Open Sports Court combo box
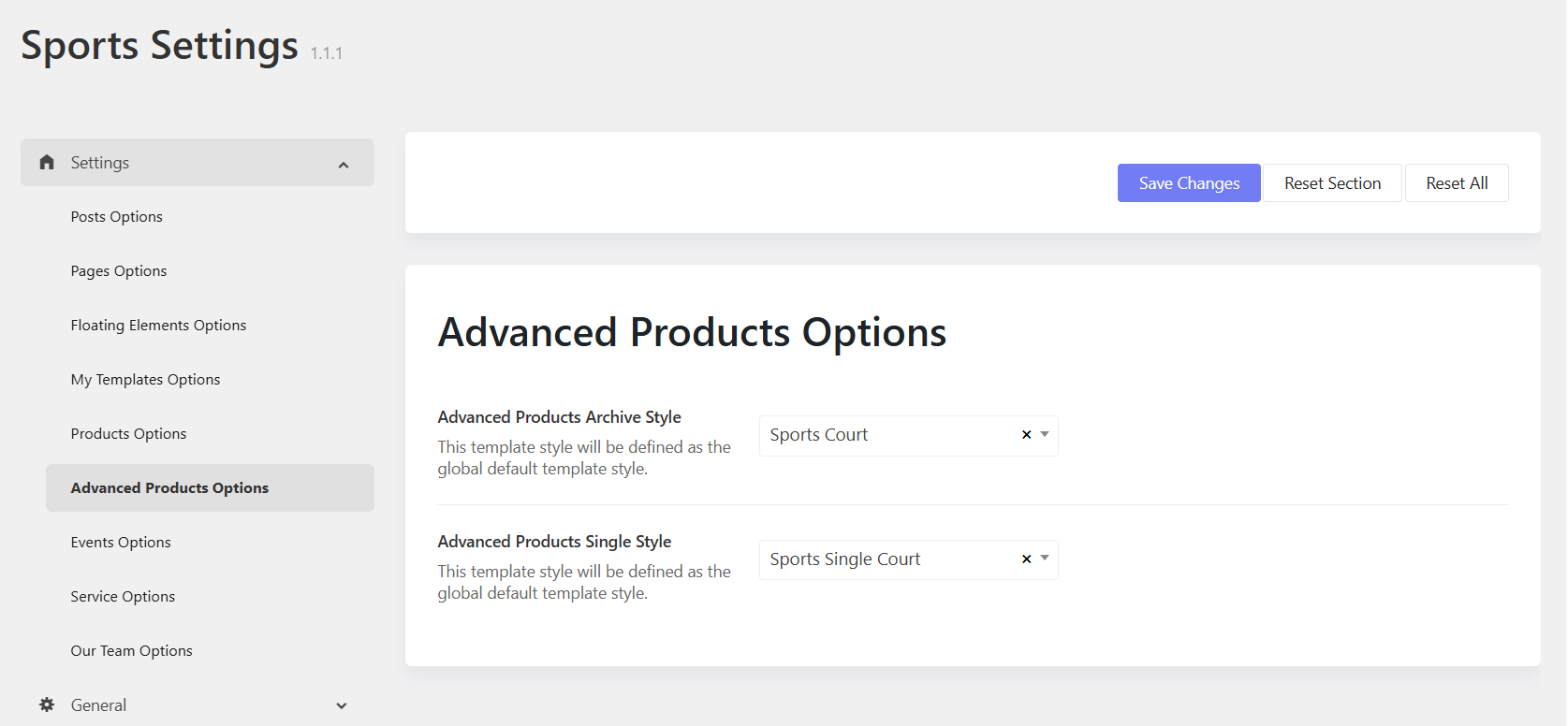1568x726 pixels. pos(908,435)
